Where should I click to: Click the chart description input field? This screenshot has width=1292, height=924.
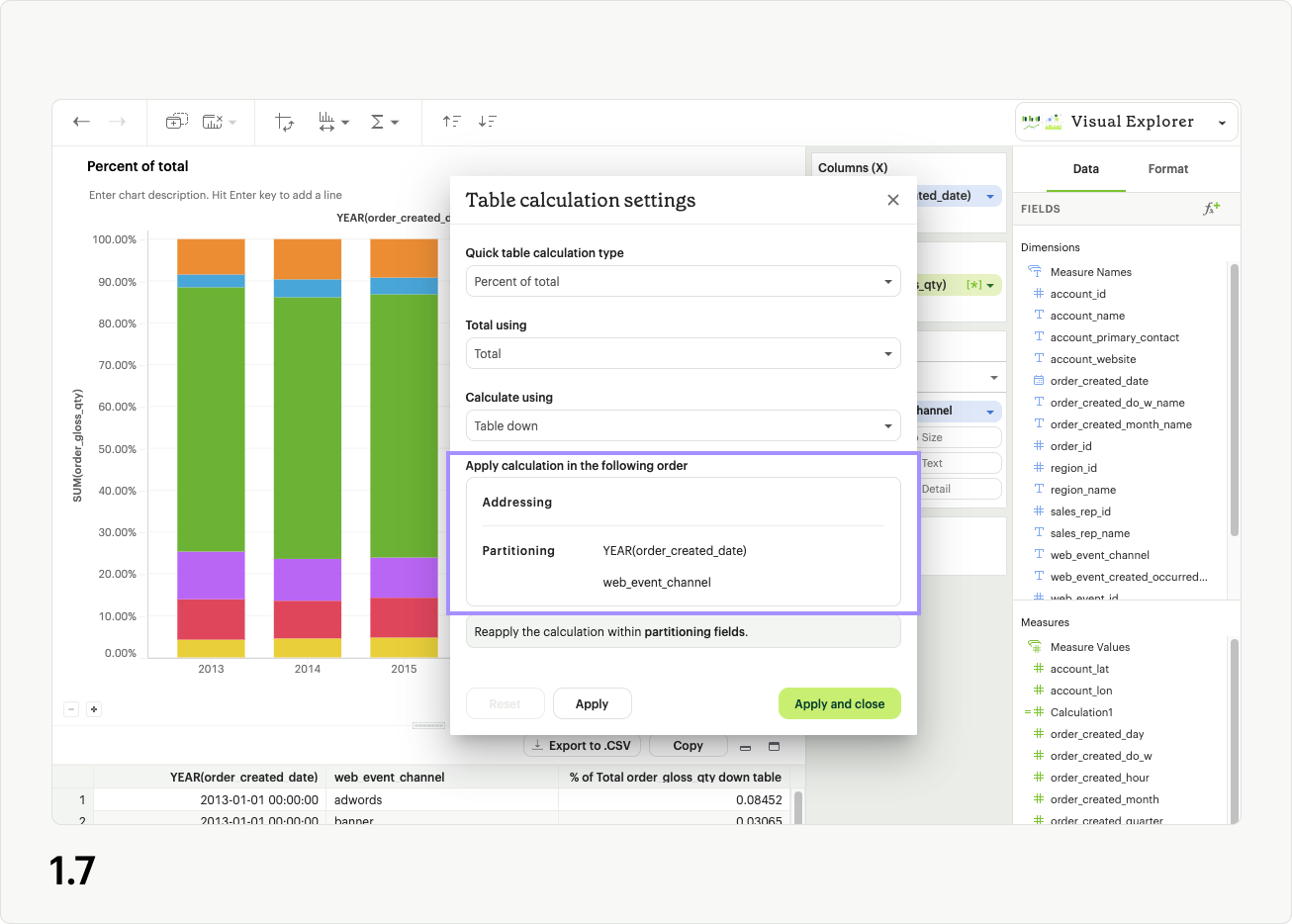click(216, 195)
